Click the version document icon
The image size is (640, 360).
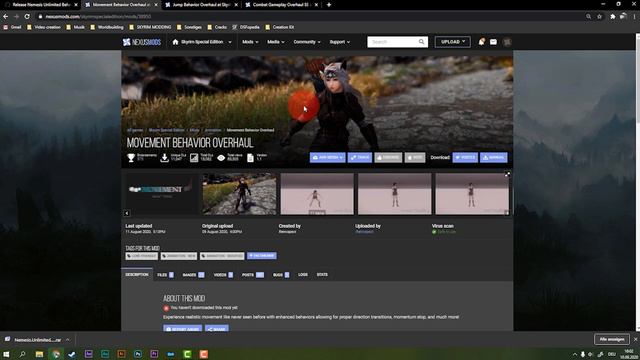pyautogui.click(x=250, y=158)
